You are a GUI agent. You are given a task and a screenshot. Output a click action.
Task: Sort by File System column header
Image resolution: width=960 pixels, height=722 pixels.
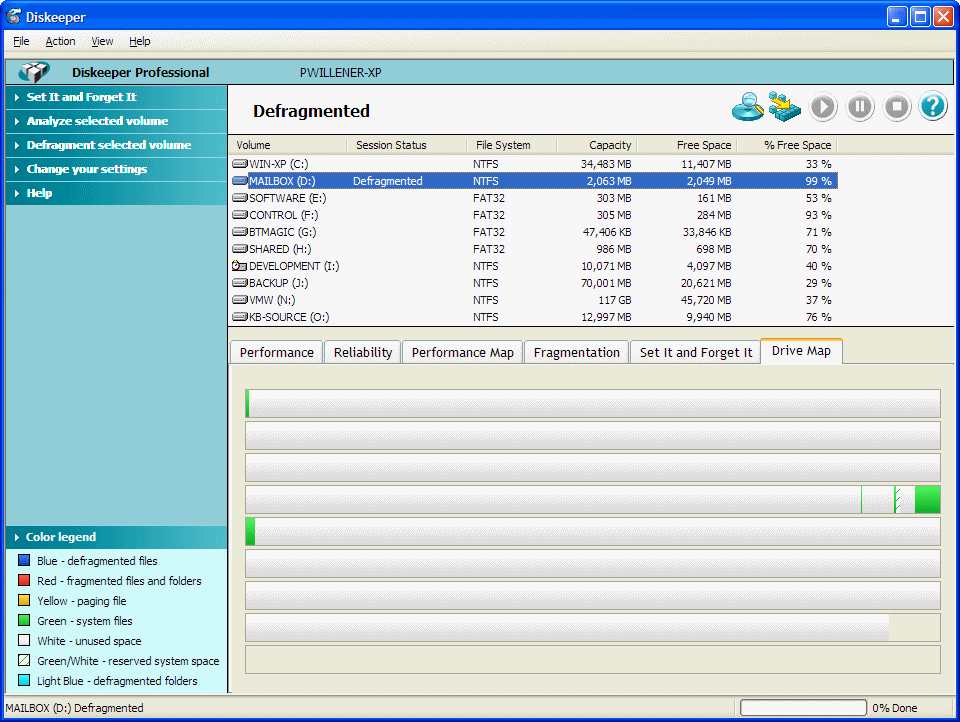click(512, 145)
